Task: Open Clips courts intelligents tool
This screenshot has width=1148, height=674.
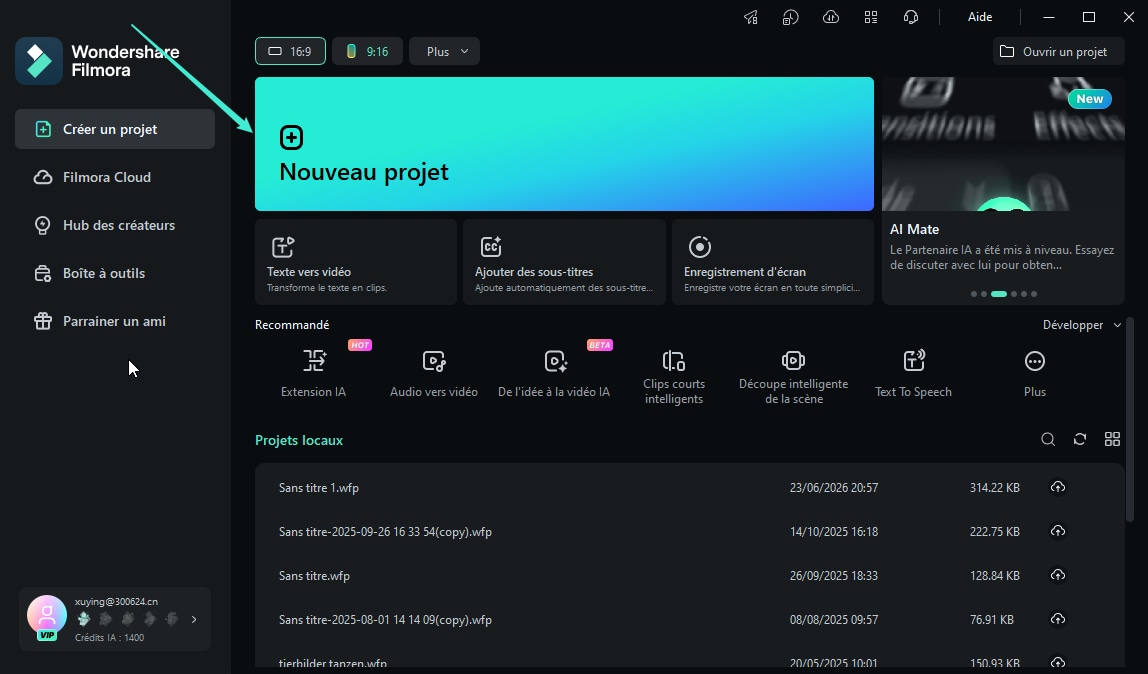Action: pos(674,377)
